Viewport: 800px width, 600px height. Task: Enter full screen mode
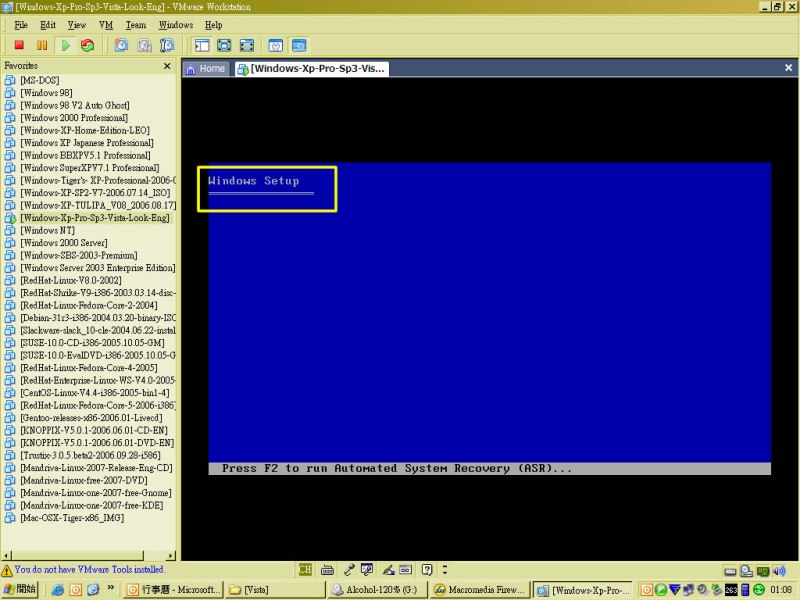[224, 45]
